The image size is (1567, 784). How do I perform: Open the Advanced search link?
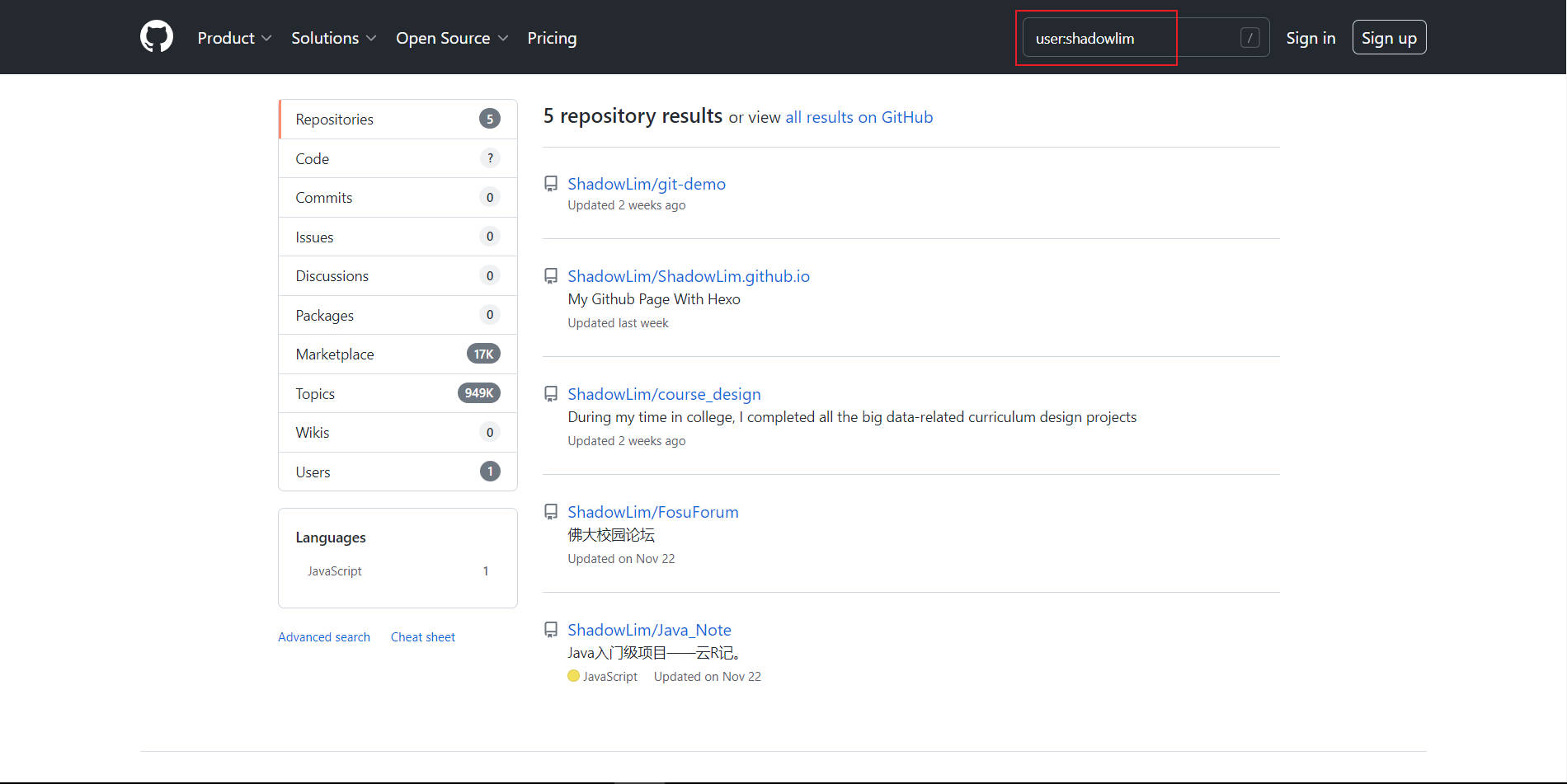click(x=324, y=636)
